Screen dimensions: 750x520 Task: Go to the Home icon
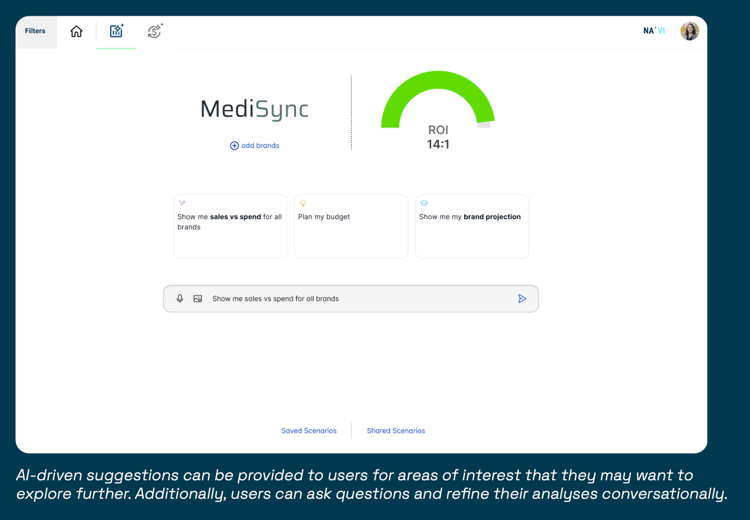coord(76,32)
